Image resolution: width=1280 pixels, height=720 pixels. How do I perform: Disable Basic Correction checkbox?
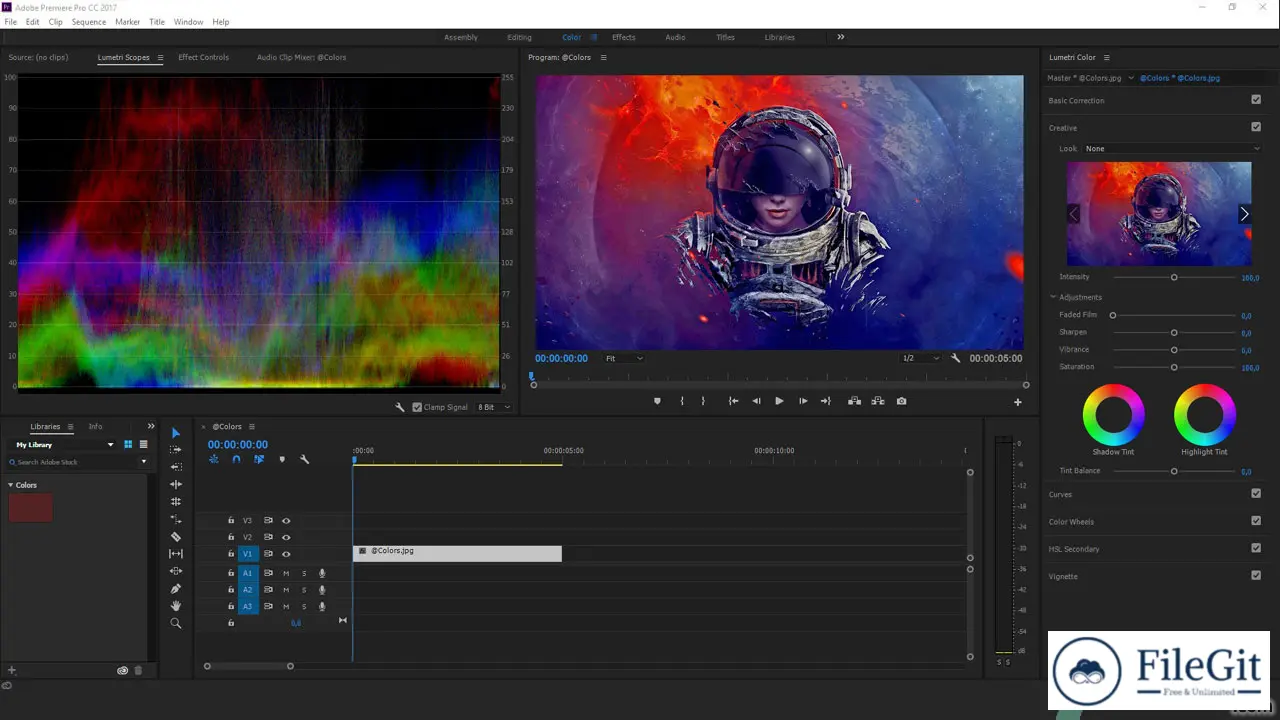[x=1256, y=100]
